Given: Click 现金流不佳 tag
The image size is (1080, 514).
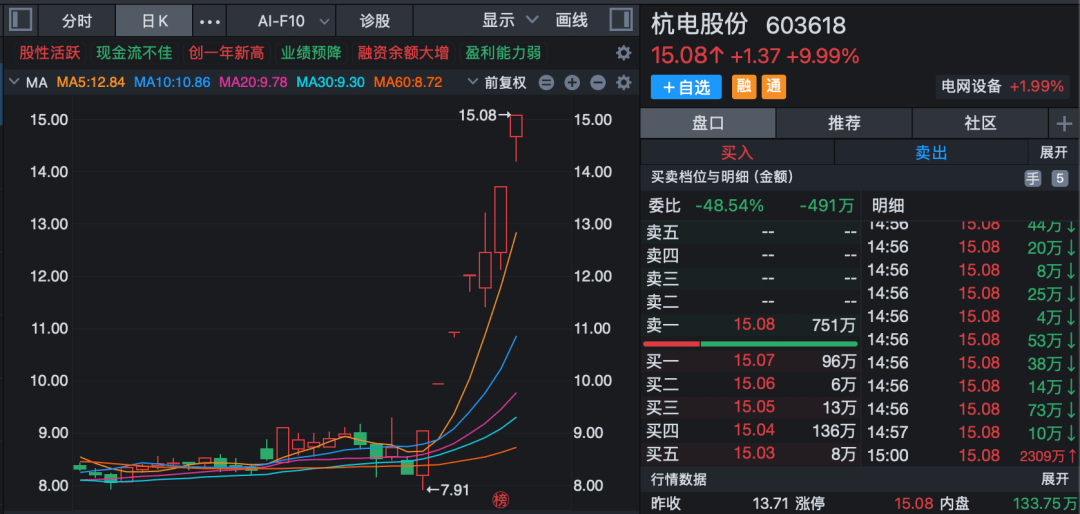Looking at the screenshot, I should tap(134, 53).
